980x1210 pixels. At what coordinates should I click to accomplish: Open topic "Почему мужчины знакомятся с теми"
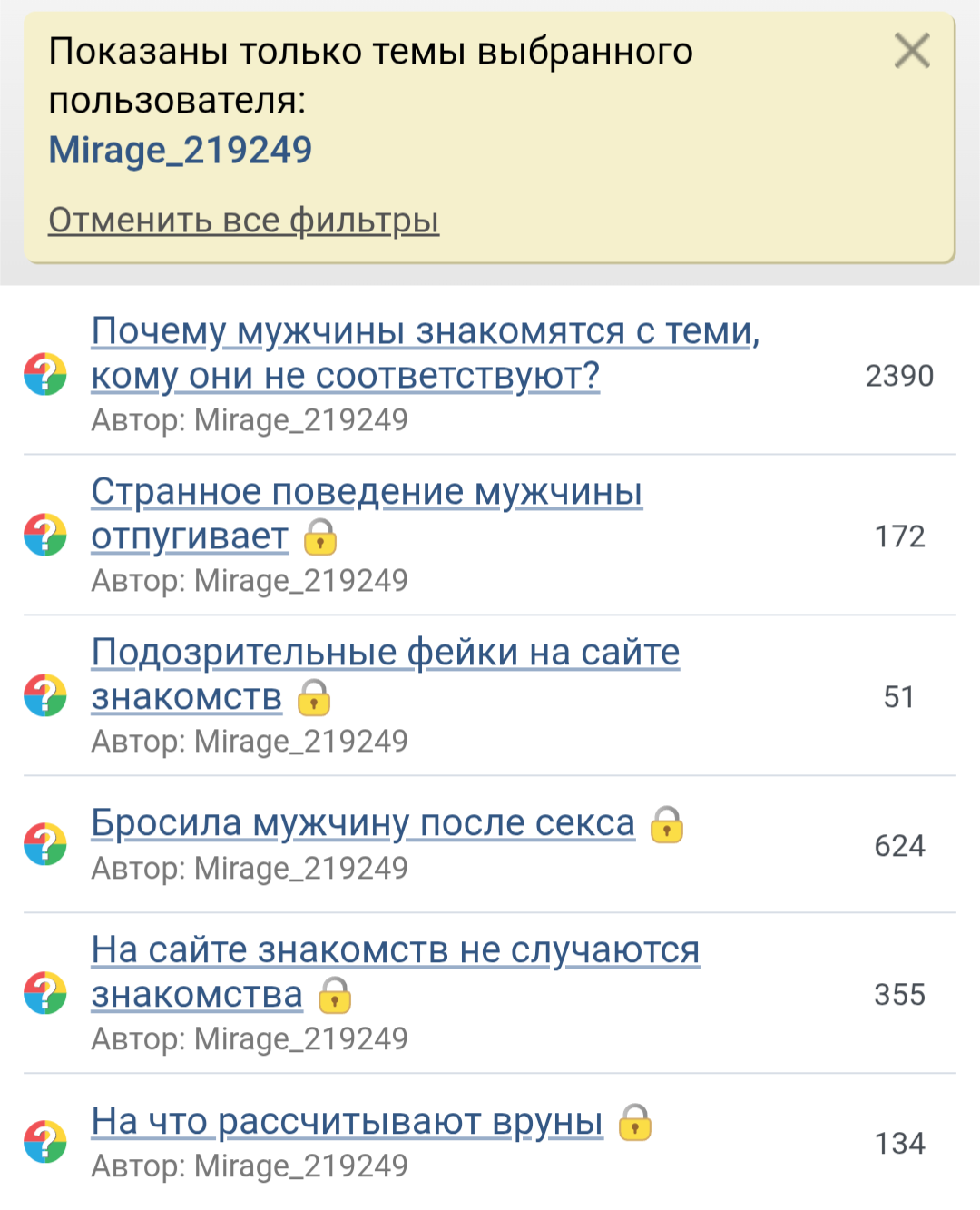425,332
